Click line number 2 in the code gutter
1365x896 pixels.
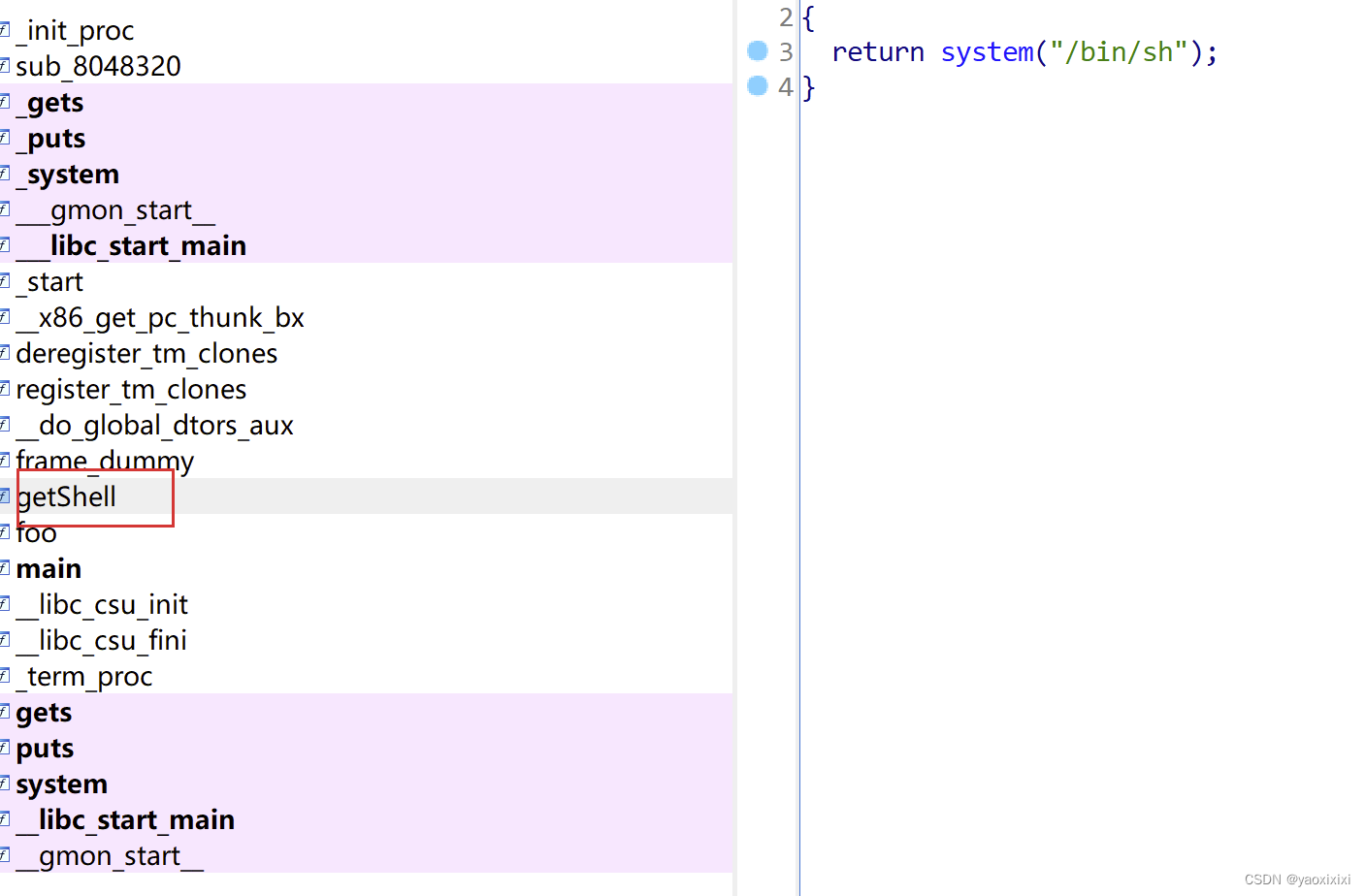pyautogui.click(x=786, y=17)
